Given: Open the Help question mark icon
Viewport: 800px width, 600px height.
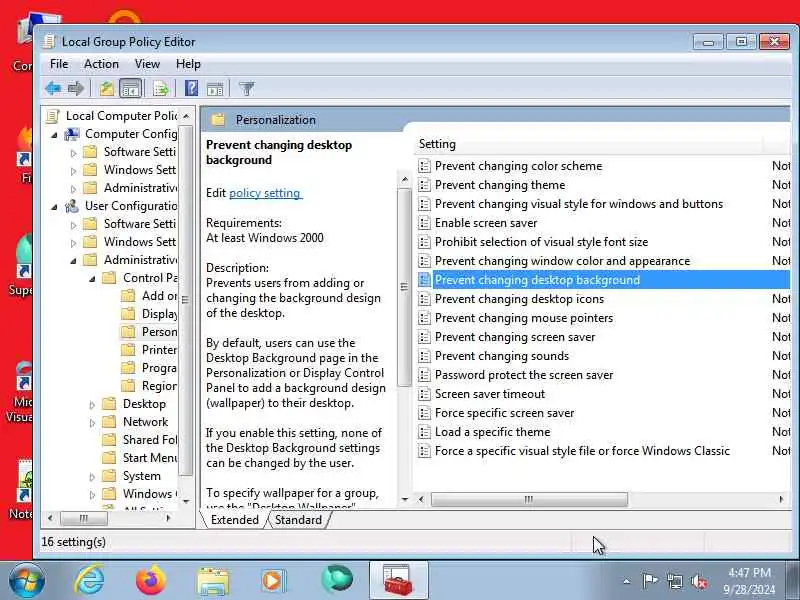Looking at the screenshot, I should point(191,88).
